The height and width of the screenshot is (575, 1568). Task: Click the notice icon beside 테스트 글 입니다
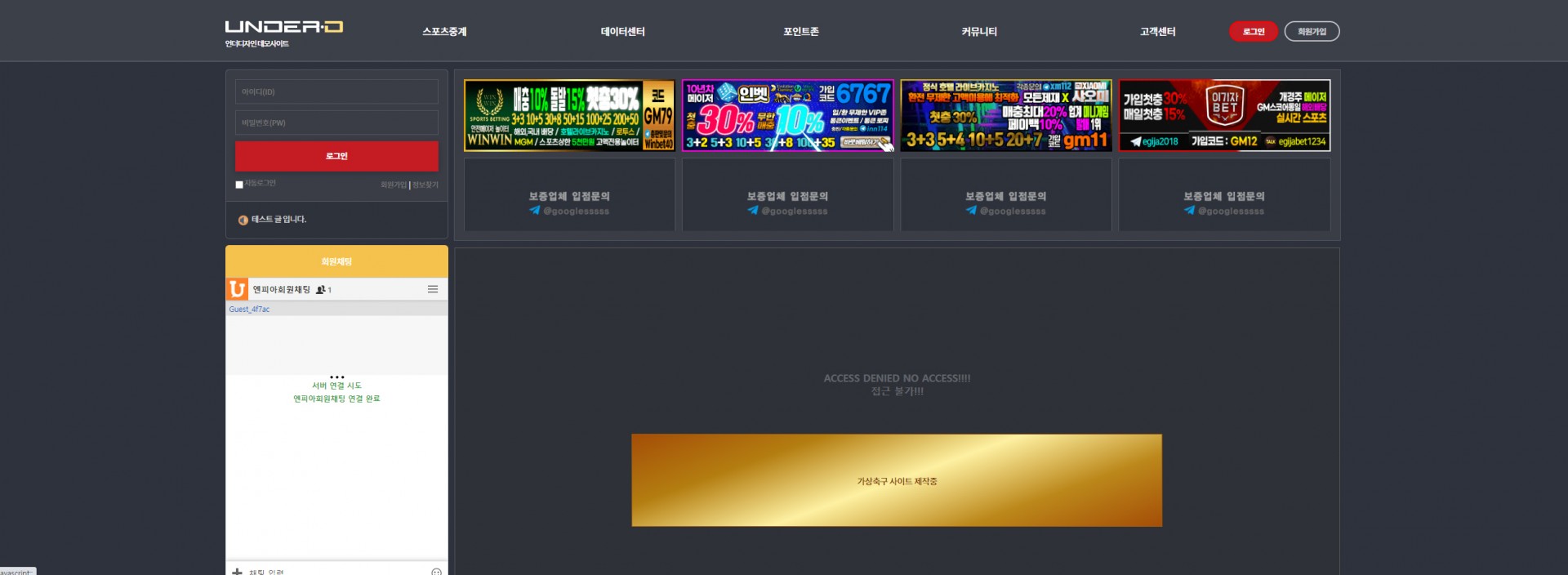click(x=243, y=220)
